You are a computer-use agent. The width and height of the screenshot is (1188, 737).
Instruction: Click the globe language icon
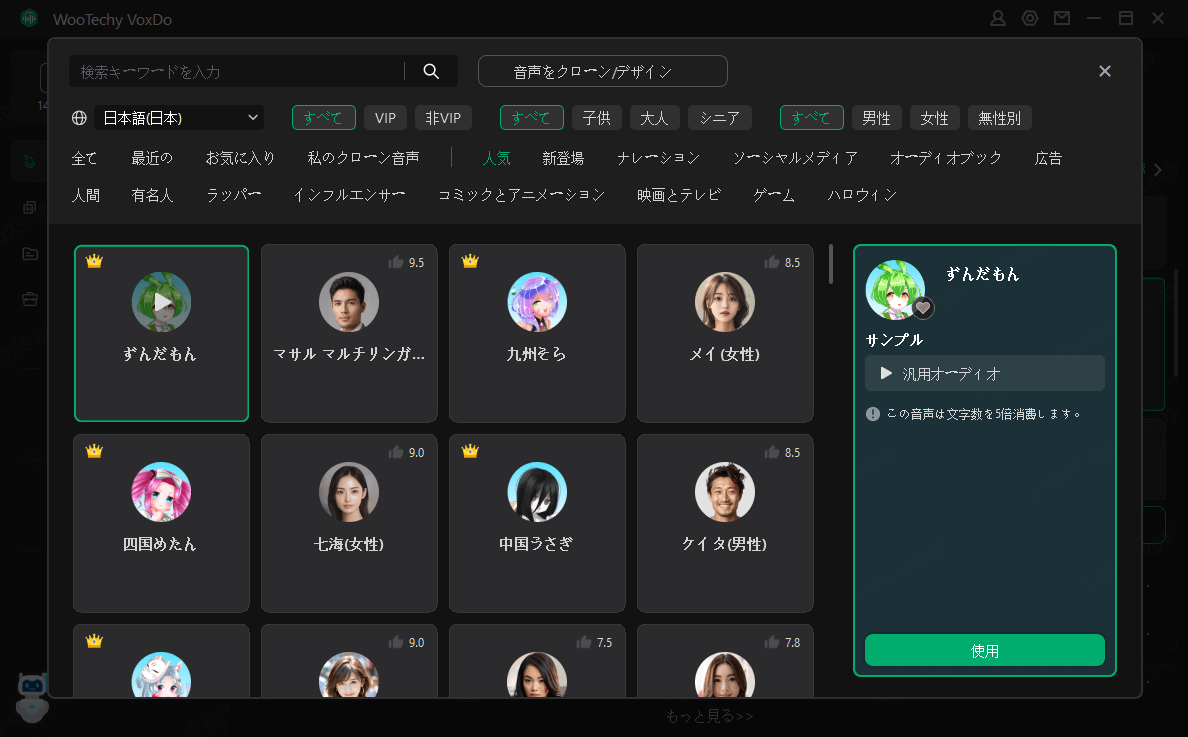coord(79,118)
